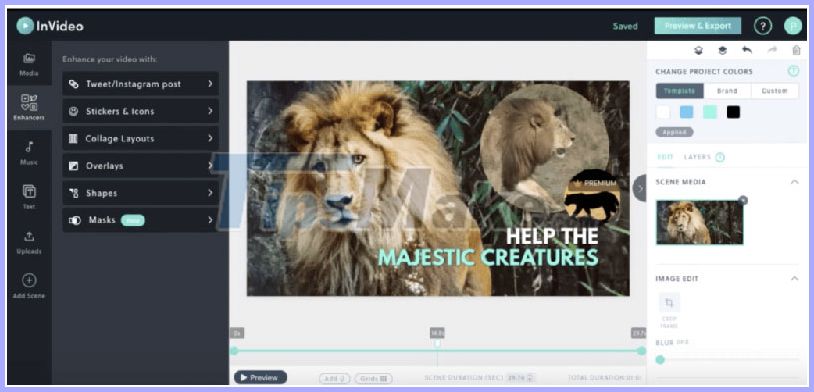814x392 pixels.
Task: Open the Uploads section in sidebar
Action: pos(29,242)
